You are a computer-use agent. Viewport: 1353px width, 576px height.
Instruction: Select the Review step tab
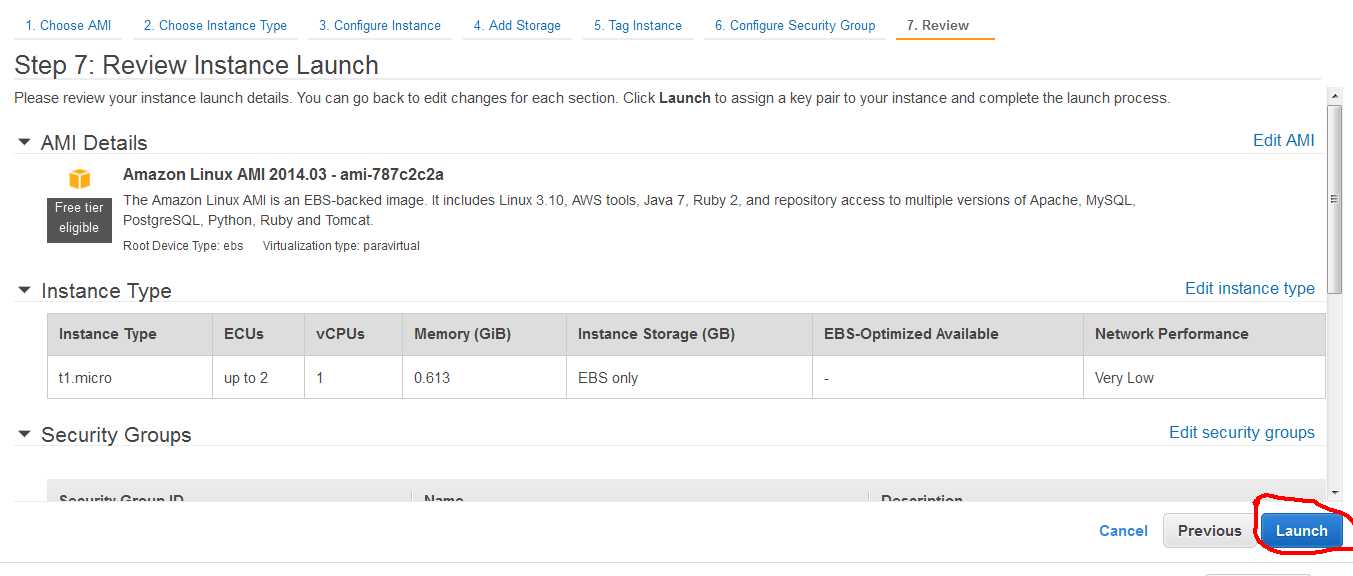pos(945,25)
